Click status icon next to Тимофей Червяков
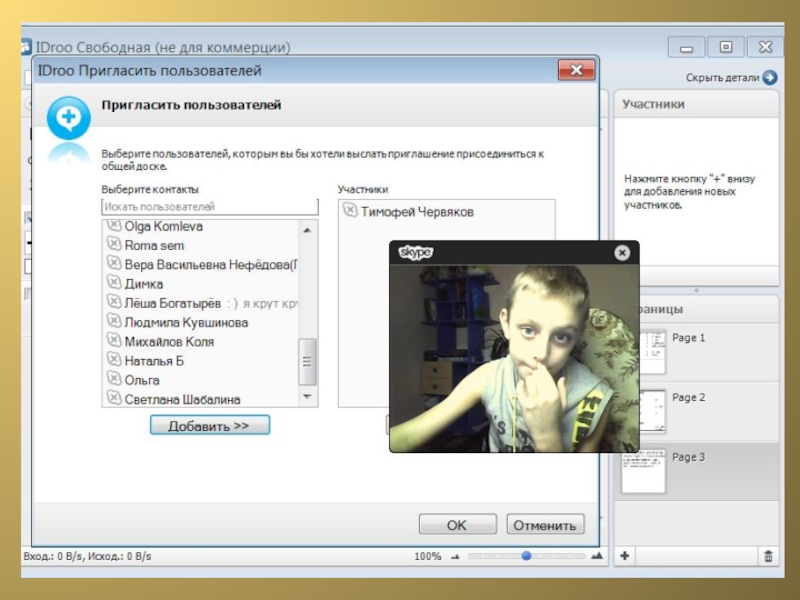 [349, 211]
